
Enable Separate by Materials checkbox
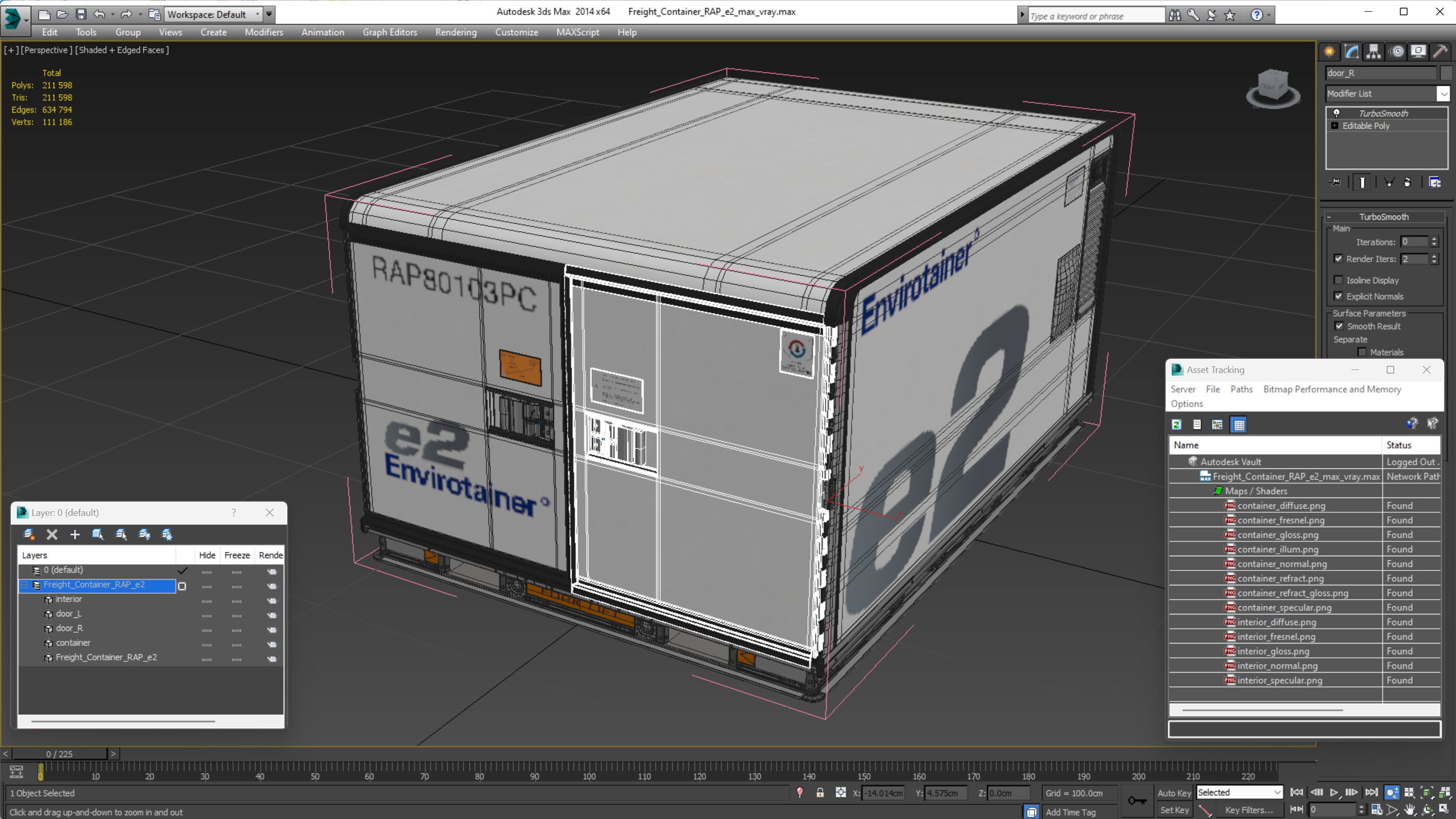1362,352
